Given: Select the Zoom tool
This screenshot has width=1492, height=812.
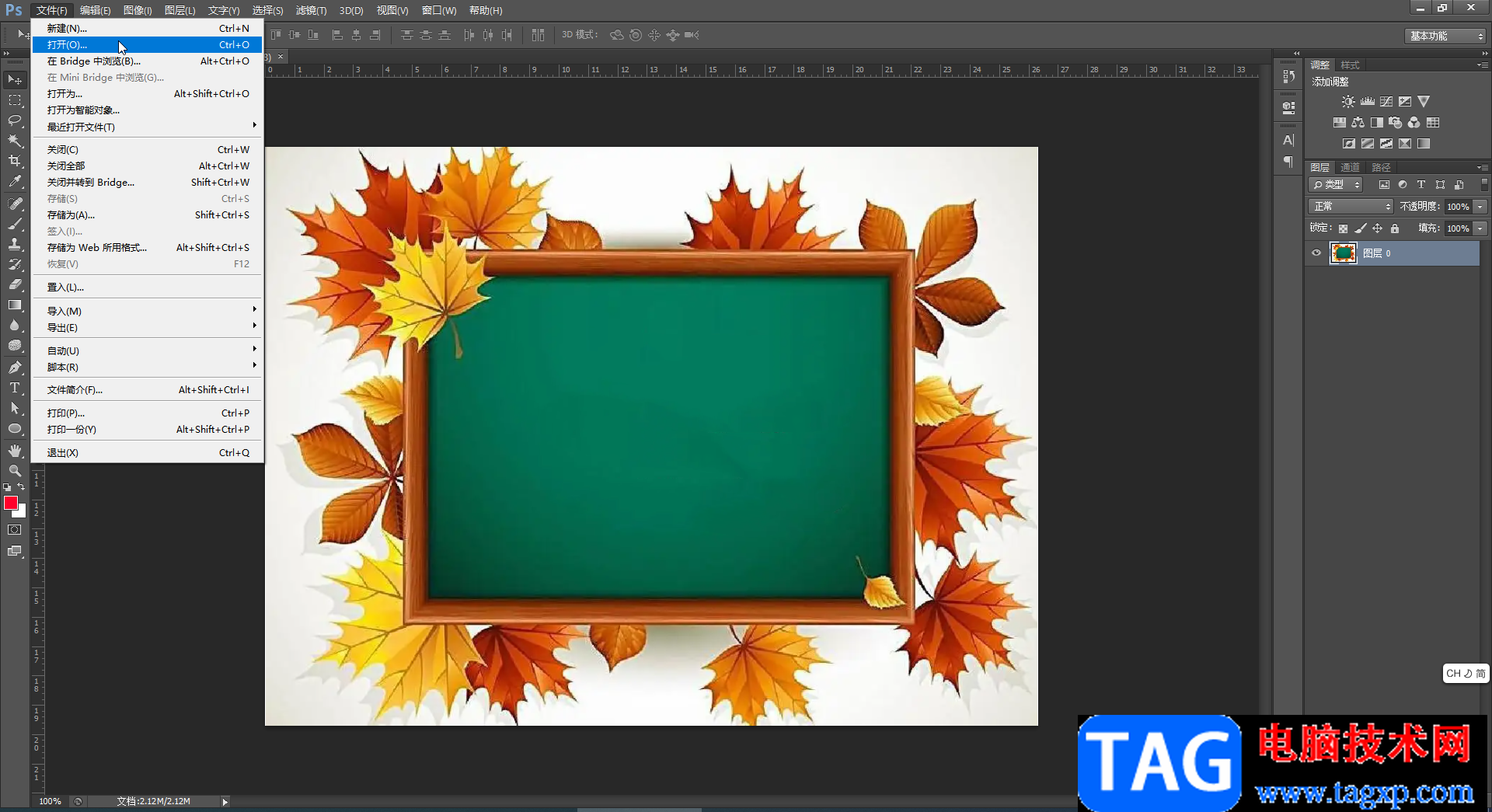Looking at the screenshot, I should pos(15,470).
